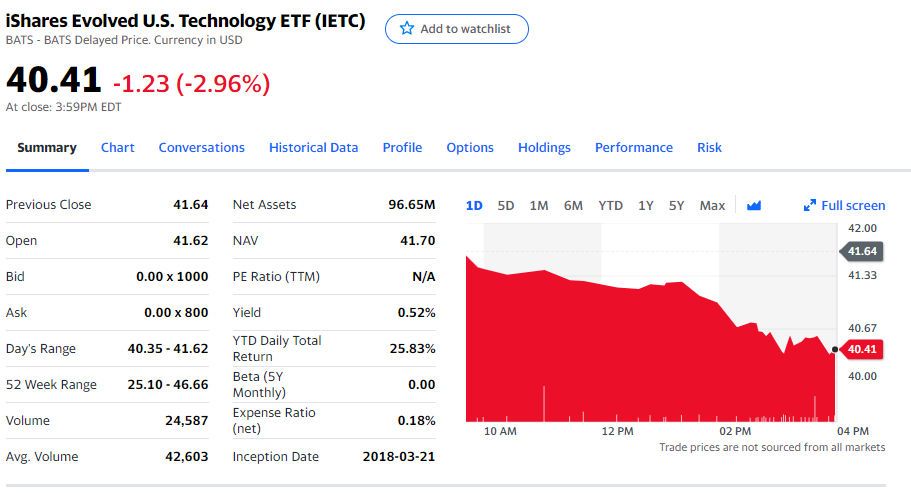Viewport: 911px width, 493px height.
Task: Click the red 40.41 price marker on chart
Action: point(862,349)
